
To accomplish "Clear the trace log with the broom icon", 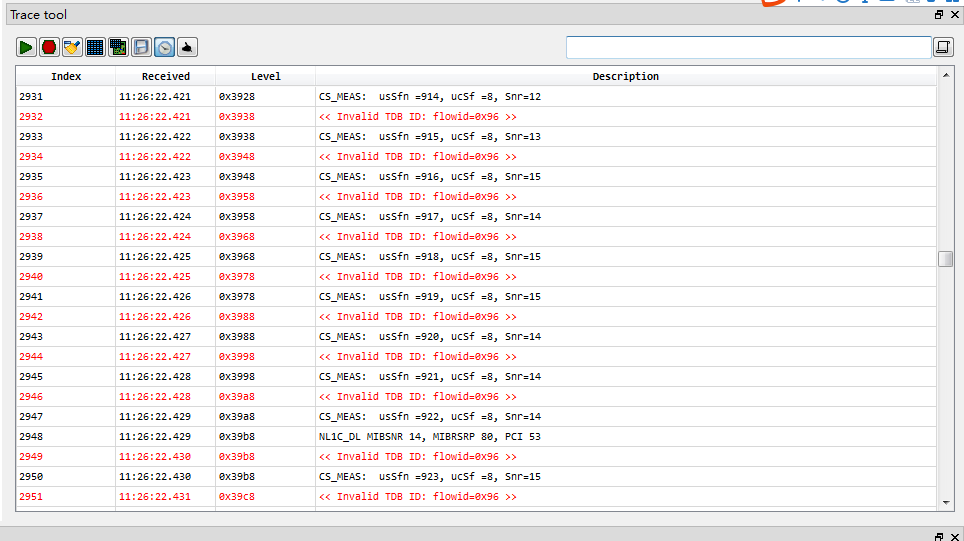I will (72, 47).
